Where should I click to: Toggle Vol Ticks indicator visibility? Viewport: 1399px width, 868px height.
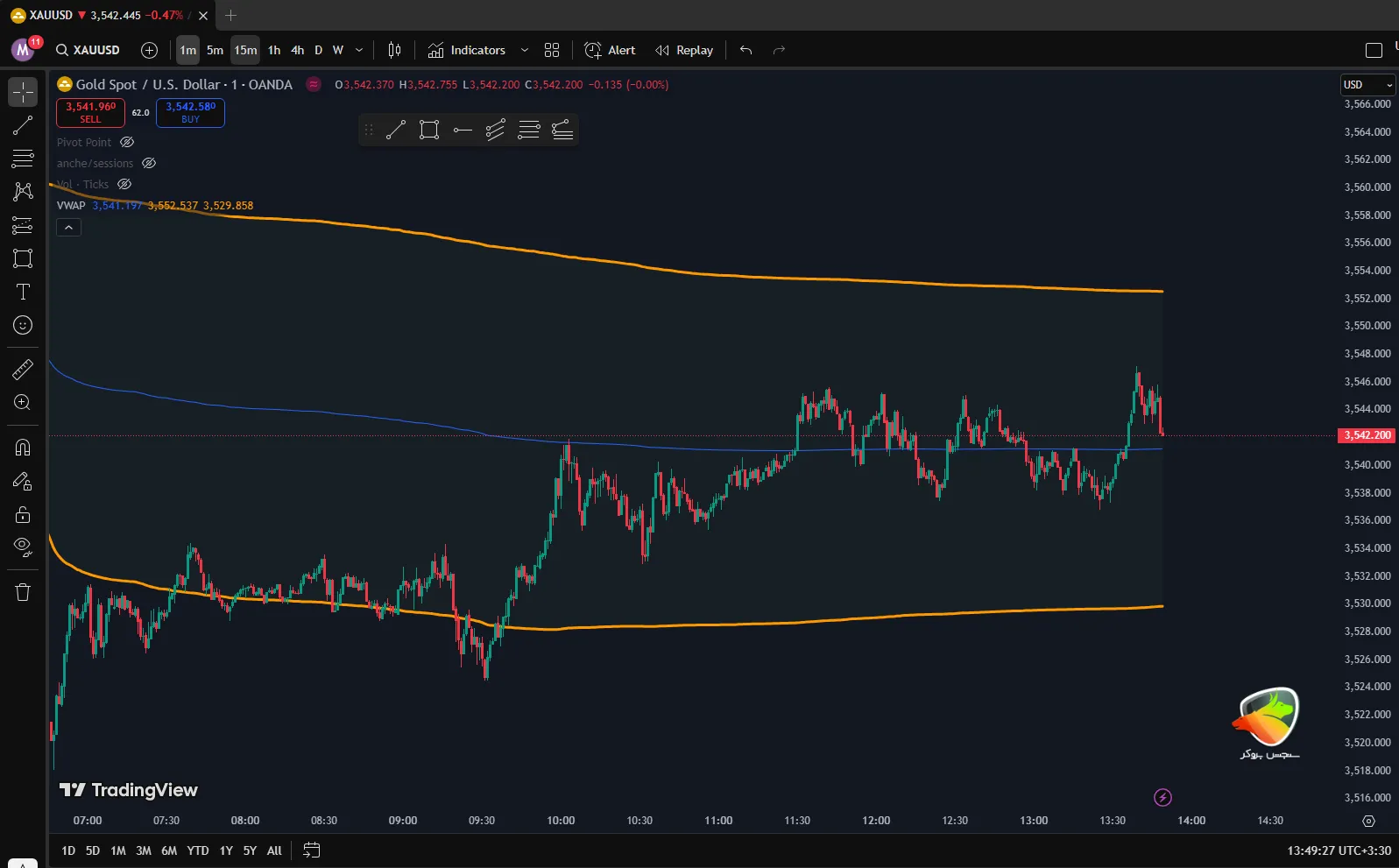click(x=124, y=184)
